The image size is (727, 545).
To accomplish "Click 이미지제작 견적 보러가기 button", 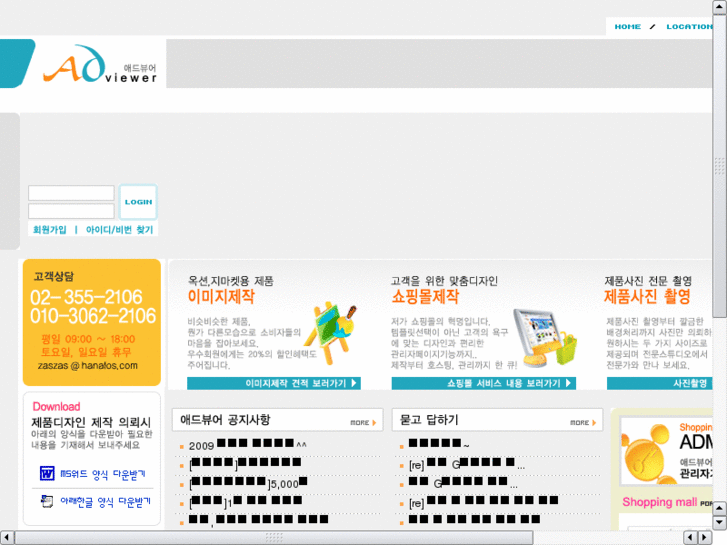I will 274,383.
